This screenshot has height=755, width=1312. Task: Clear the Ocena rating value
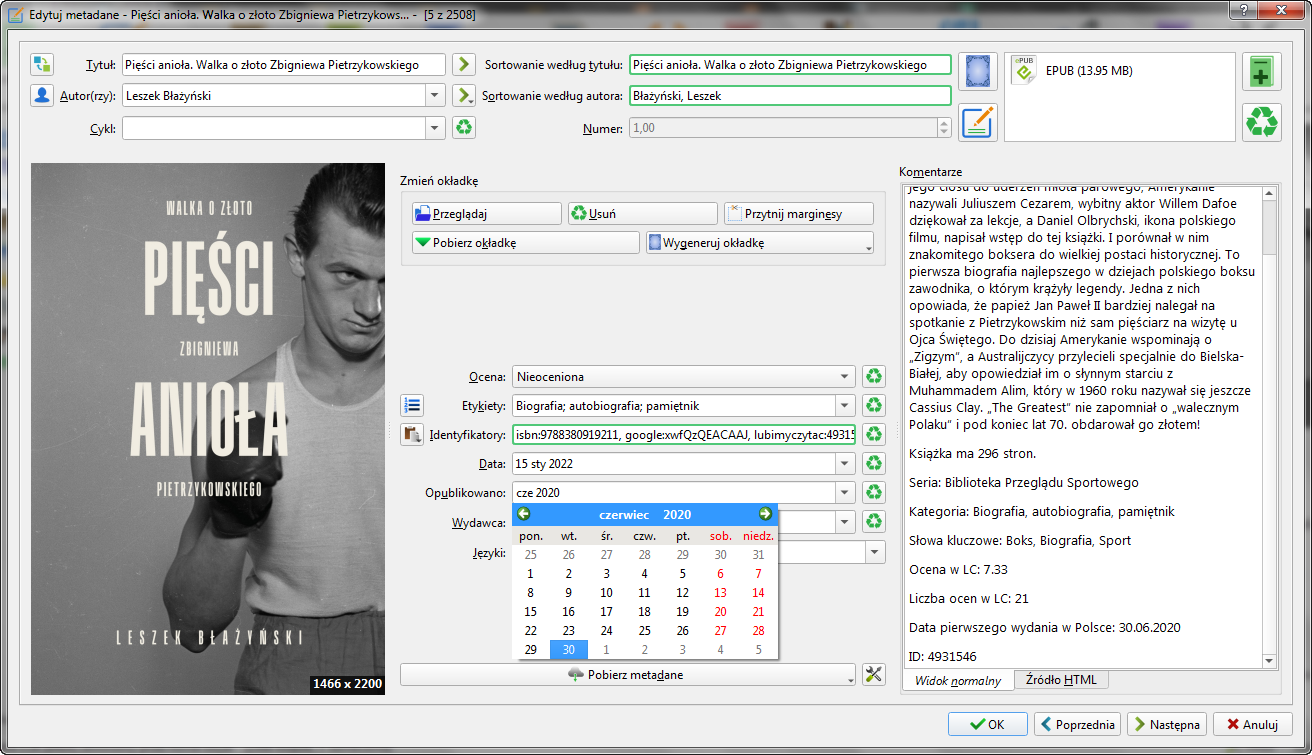(x=874, y=377)
